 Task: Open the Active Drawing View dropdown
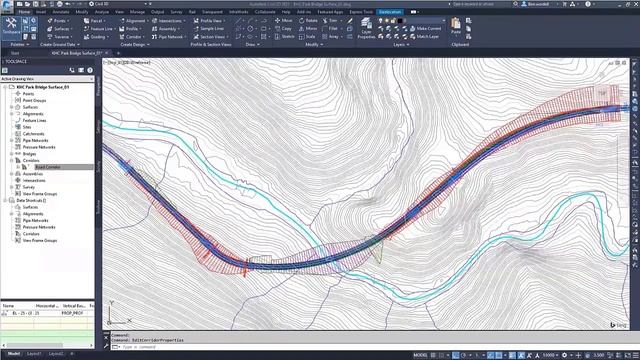point(47,78)
